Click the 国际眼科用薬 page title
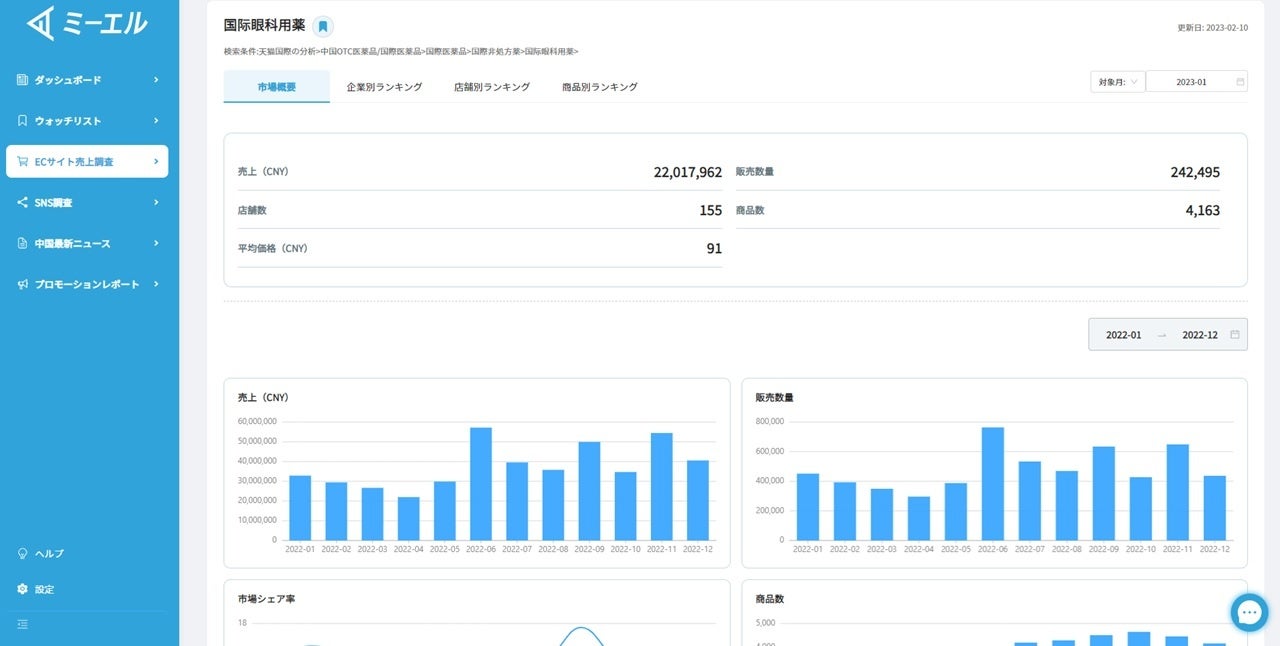Screen dimensions: 1280x646 [x=265, y=26]
